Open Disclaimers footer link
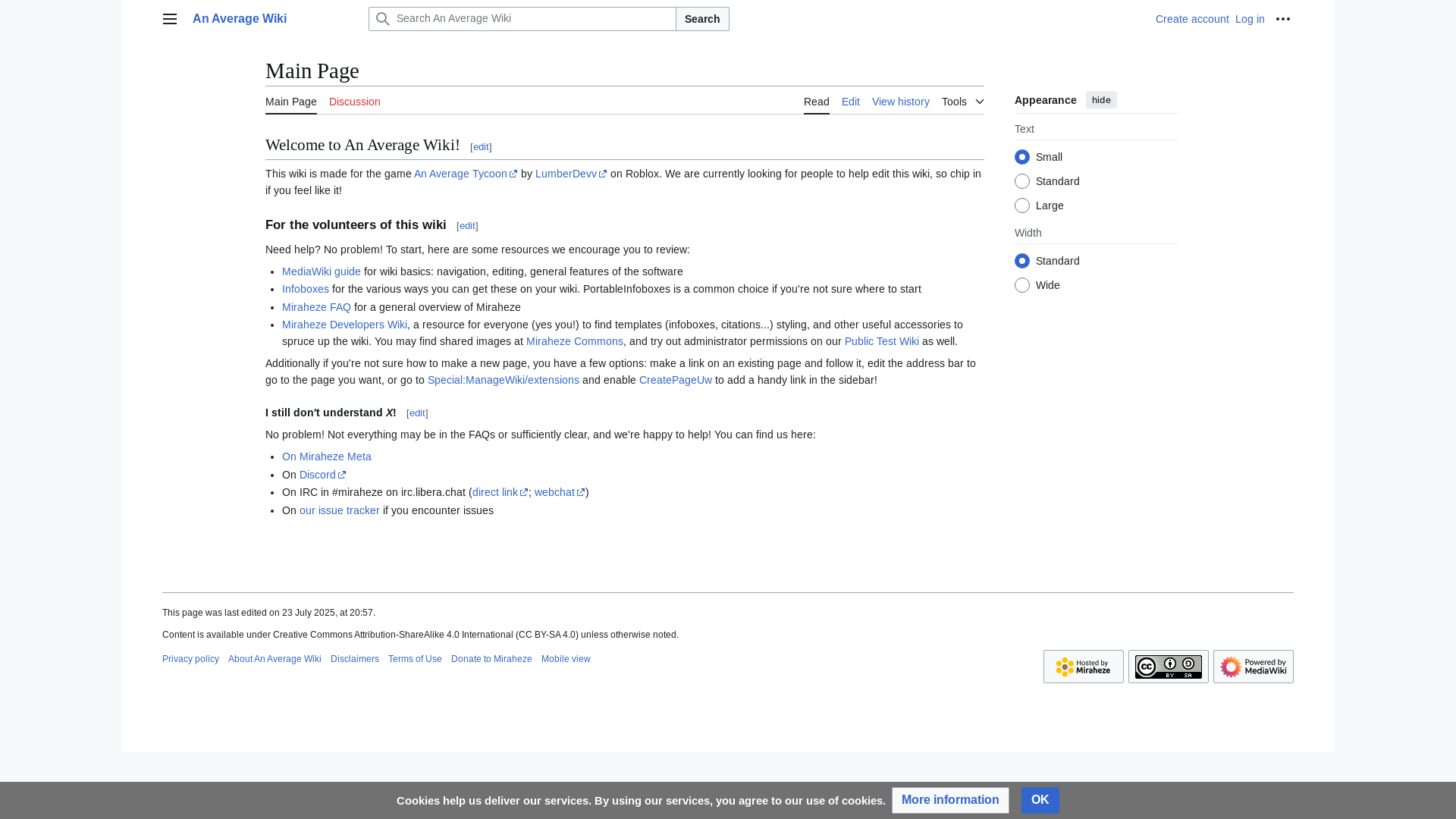1456x819 pixels. point(355,659)
